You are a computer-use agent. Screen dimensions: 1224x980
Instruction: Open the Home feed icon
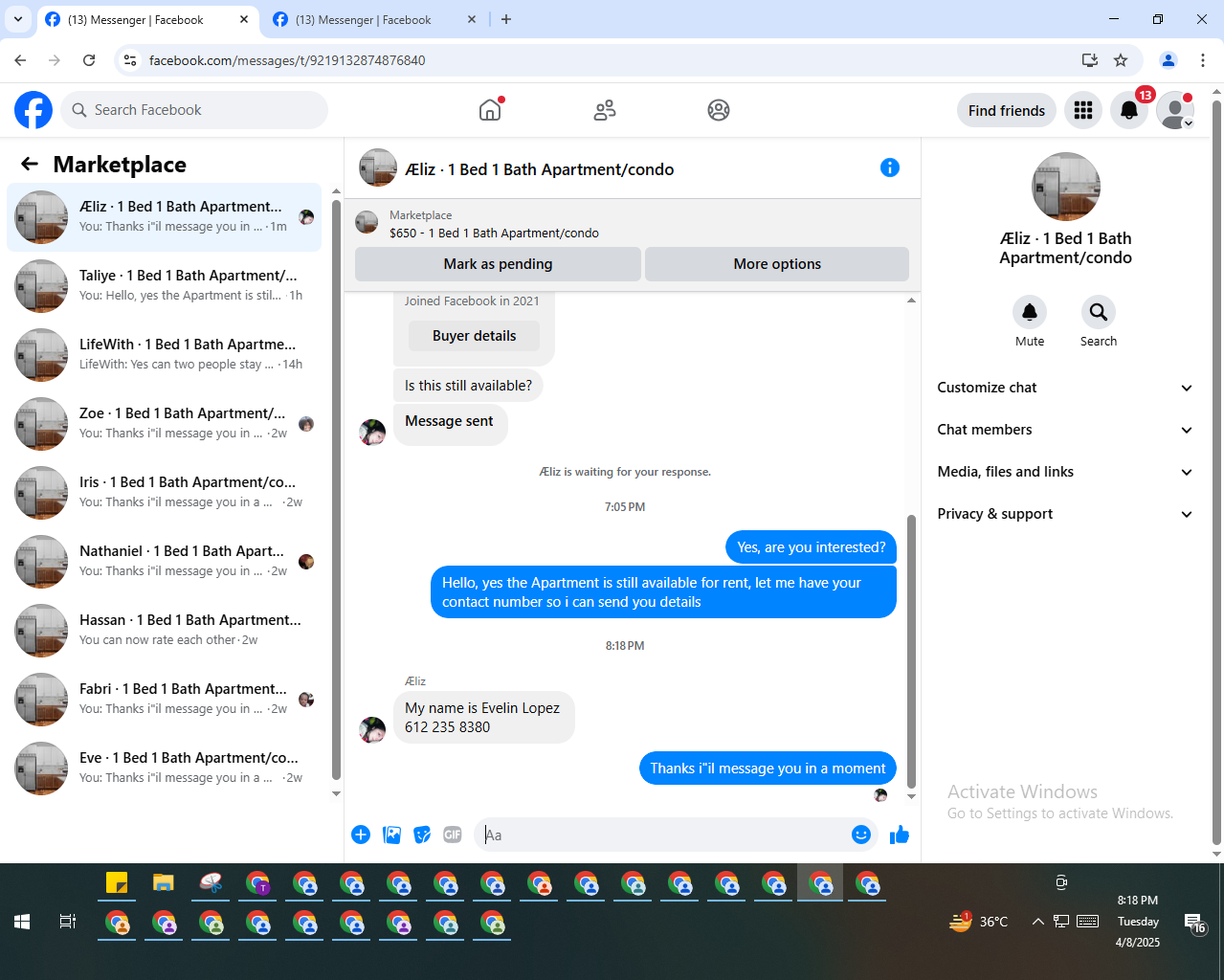click(x=490, y=110)
